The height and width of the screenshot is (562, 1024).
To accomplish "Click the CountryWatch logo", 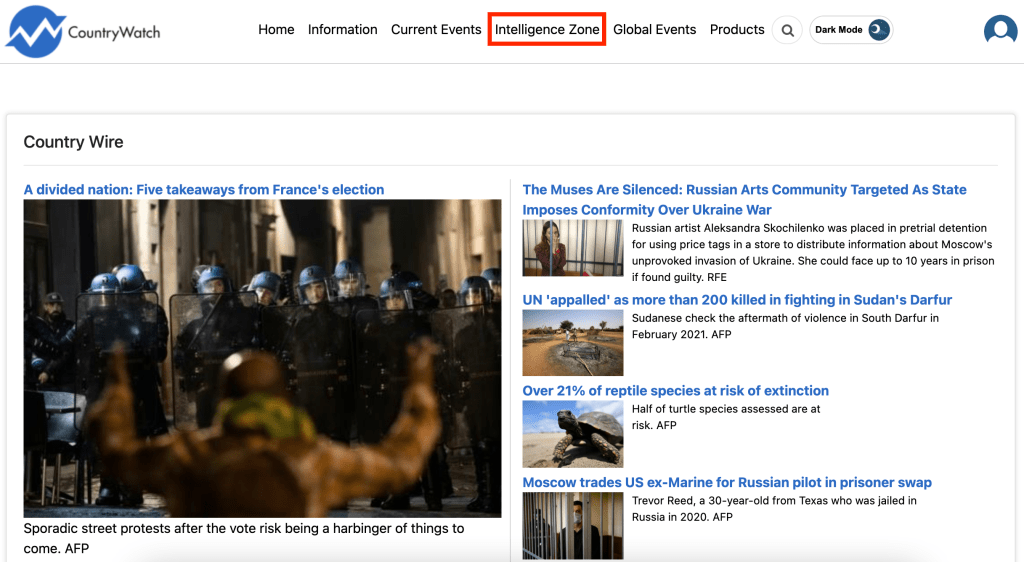I will pyautogui.click(x=83, y=31).
